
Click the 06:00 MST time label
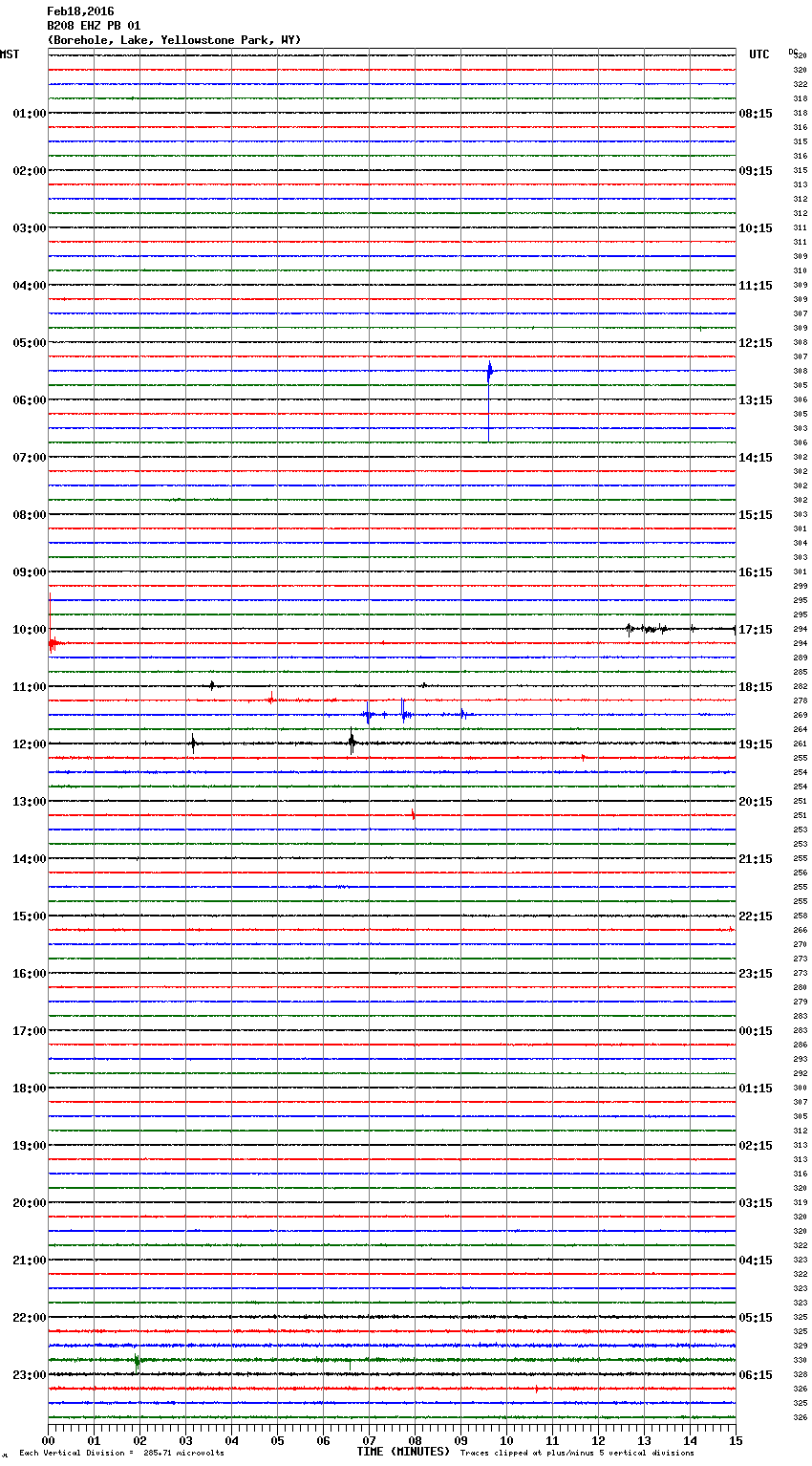[x=30, y=400]
